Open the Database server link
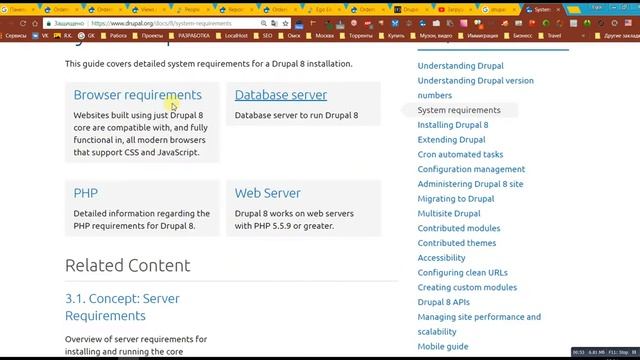 click(281, 95)
